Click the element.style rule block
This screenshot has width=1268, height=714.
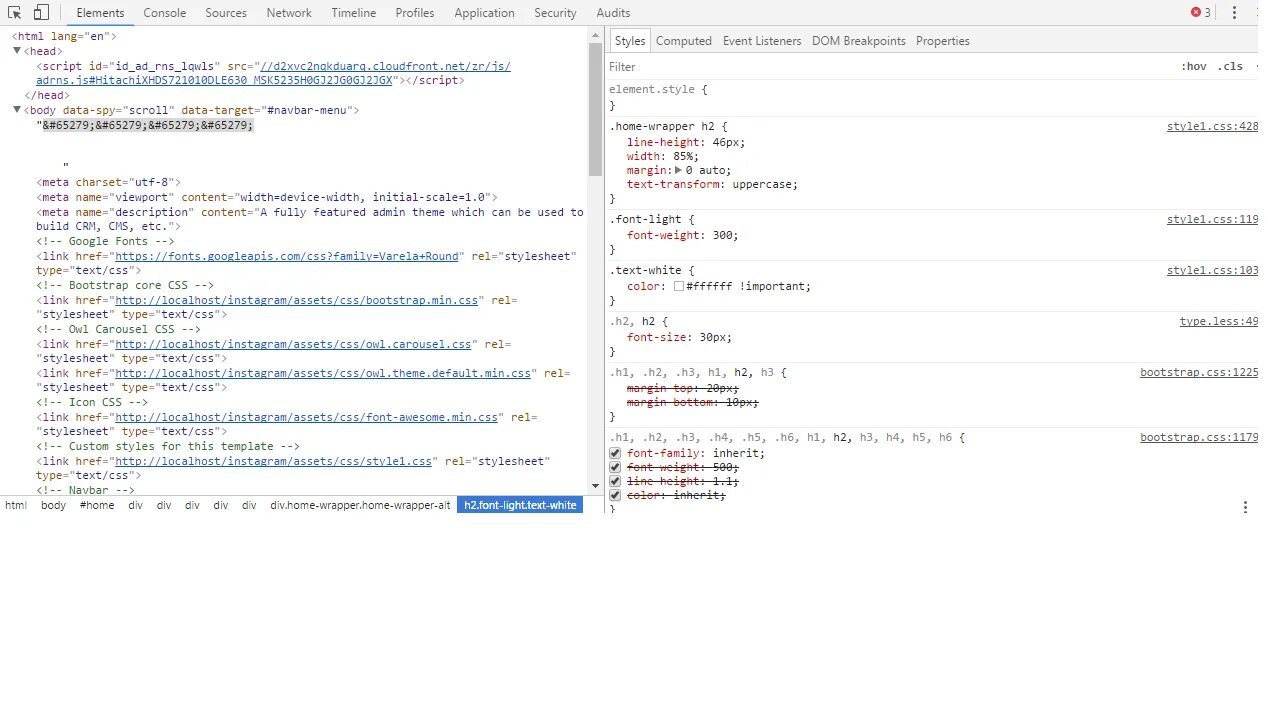933,97
